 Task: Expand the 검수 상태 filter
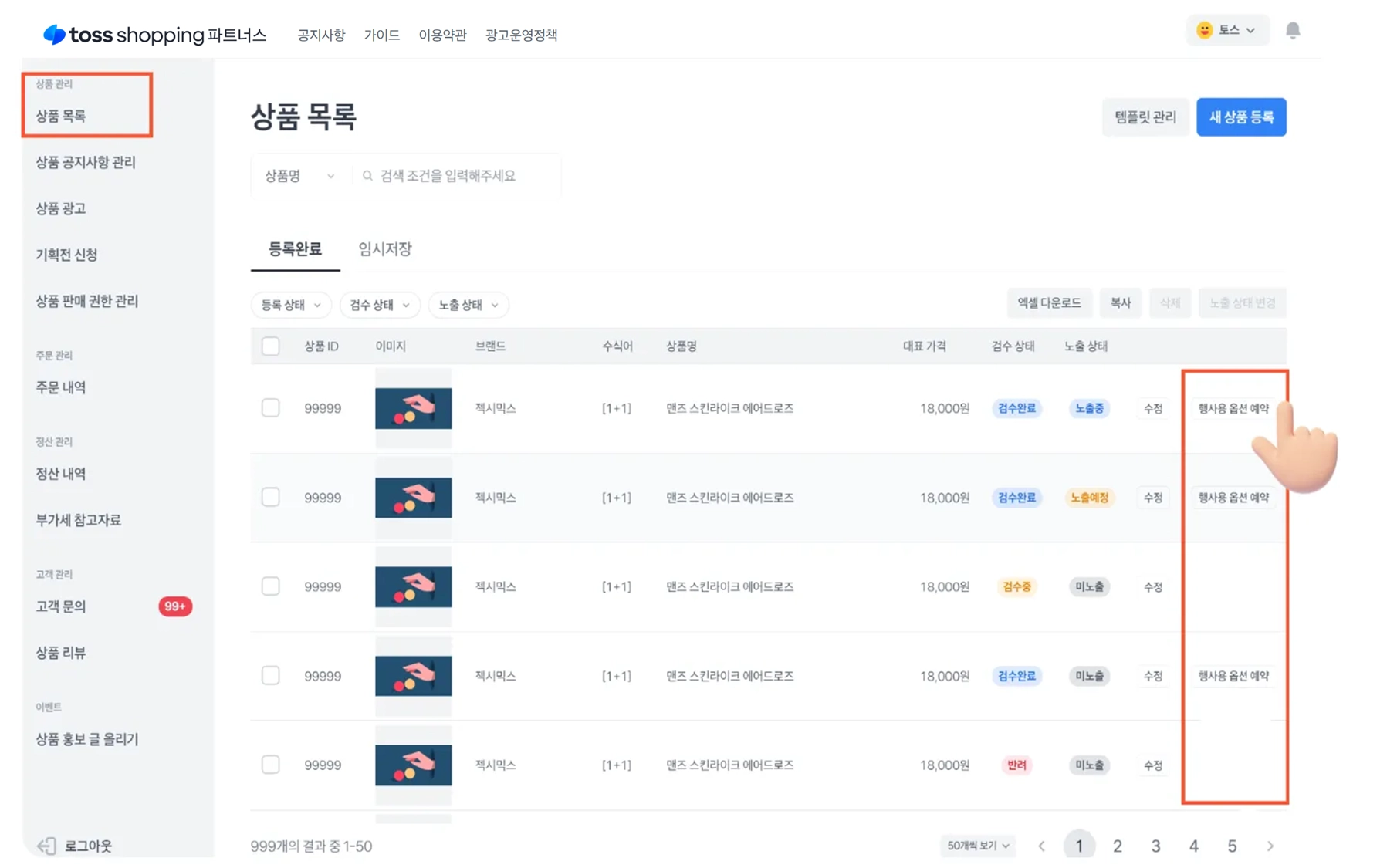379,305
